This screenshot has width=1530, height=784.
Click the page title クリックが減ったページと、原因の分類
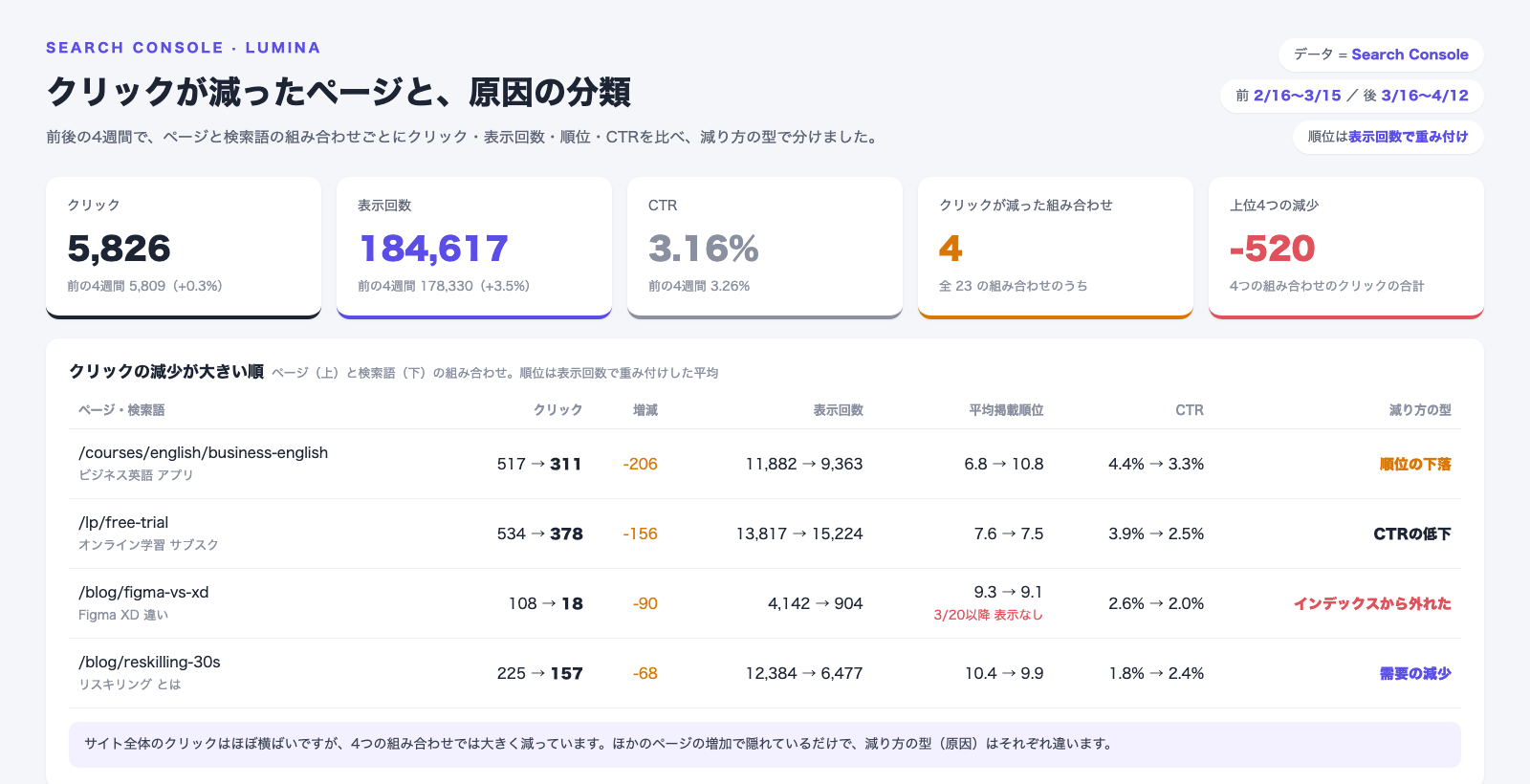click(x=339, y=92)
